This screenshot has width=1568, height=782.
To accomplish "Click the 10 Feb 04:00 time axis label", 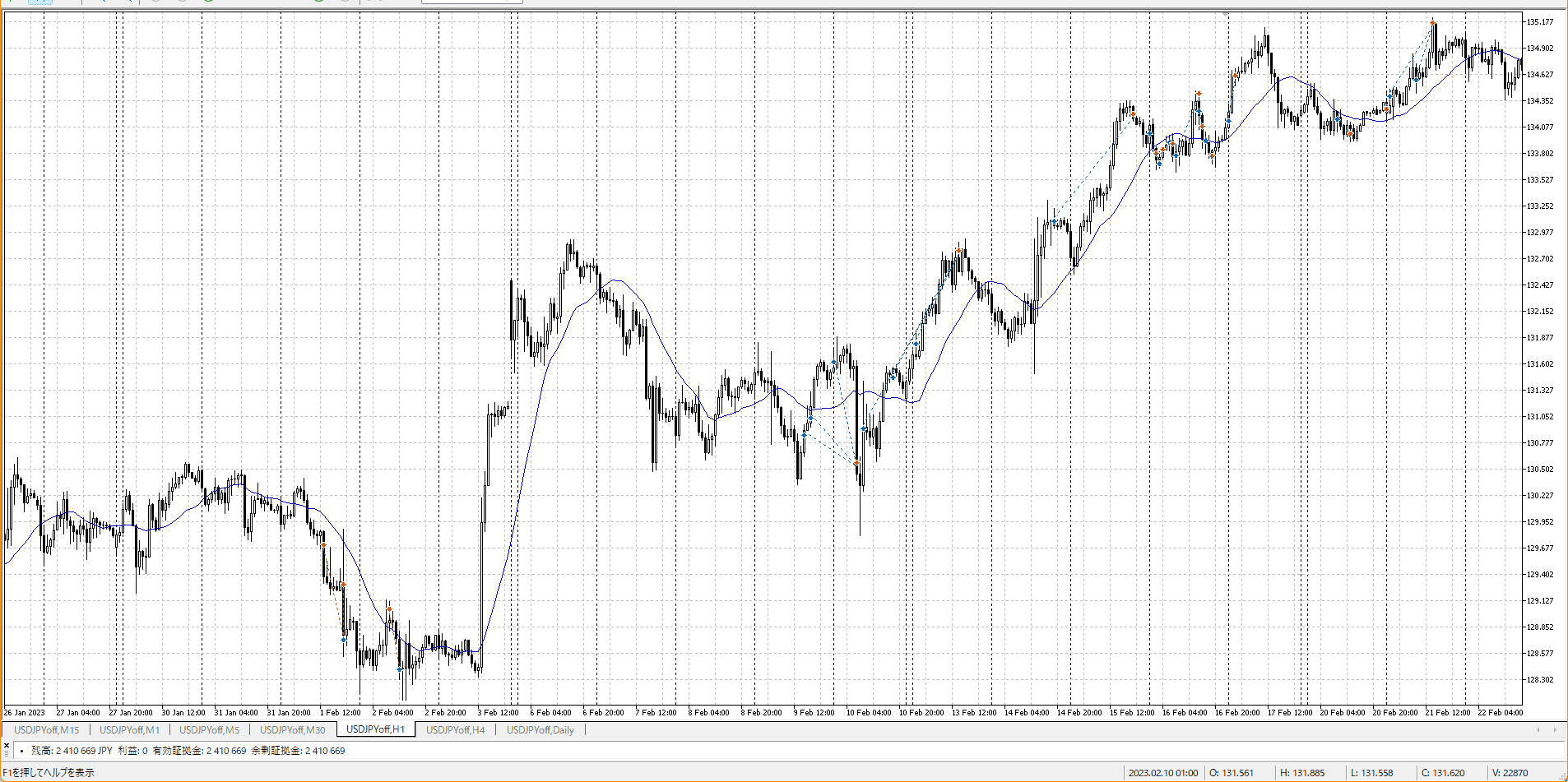I will coord(868,713).
